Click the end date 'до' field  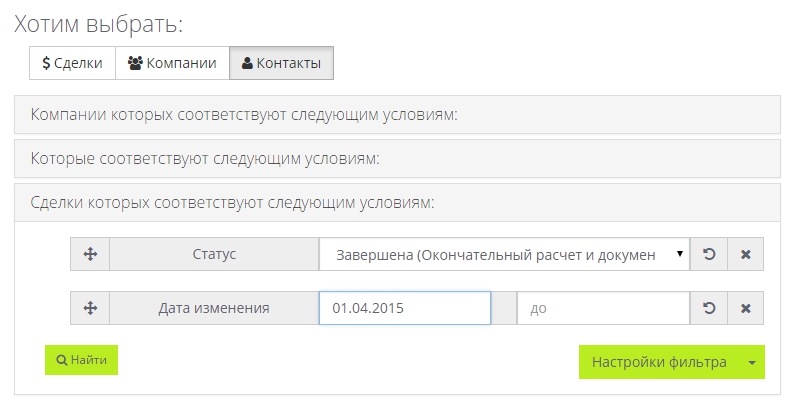coord(603,308)
